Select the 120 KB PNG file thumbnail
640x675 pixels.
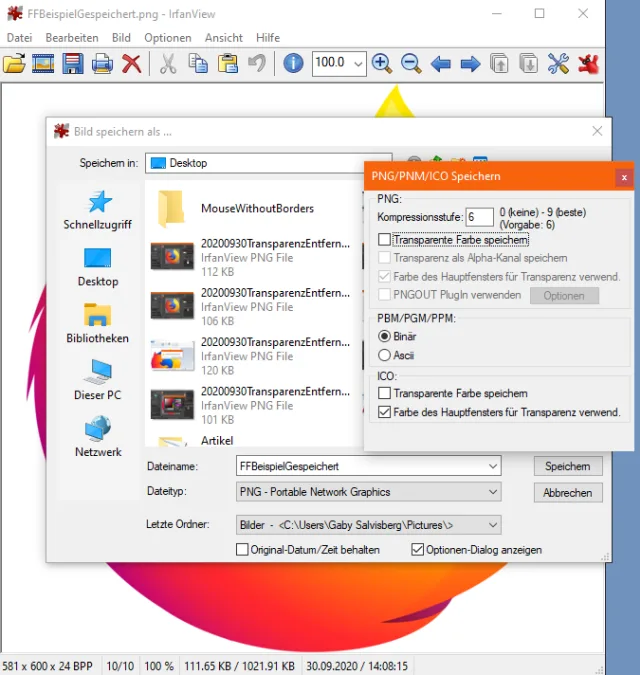tap(172, 355)
